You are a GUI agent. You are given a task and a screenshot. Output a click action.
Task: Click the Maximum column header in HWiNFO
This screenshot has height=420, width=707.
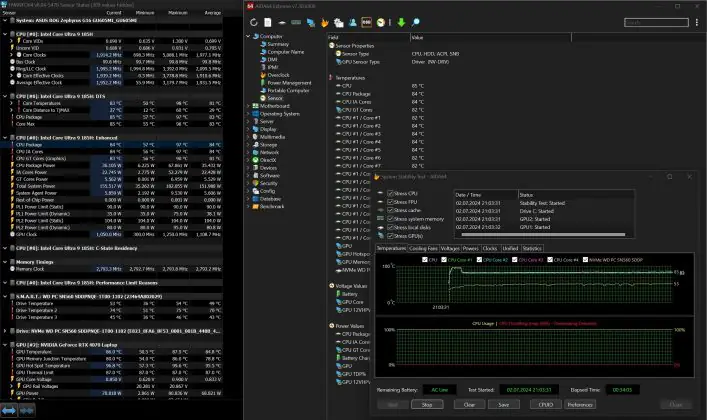tap(178, 13)
